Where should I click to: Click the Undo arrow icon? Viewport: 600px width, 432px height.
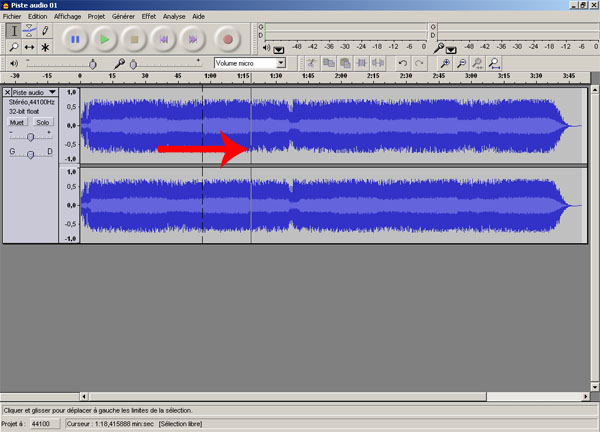[x=403, y=63]
